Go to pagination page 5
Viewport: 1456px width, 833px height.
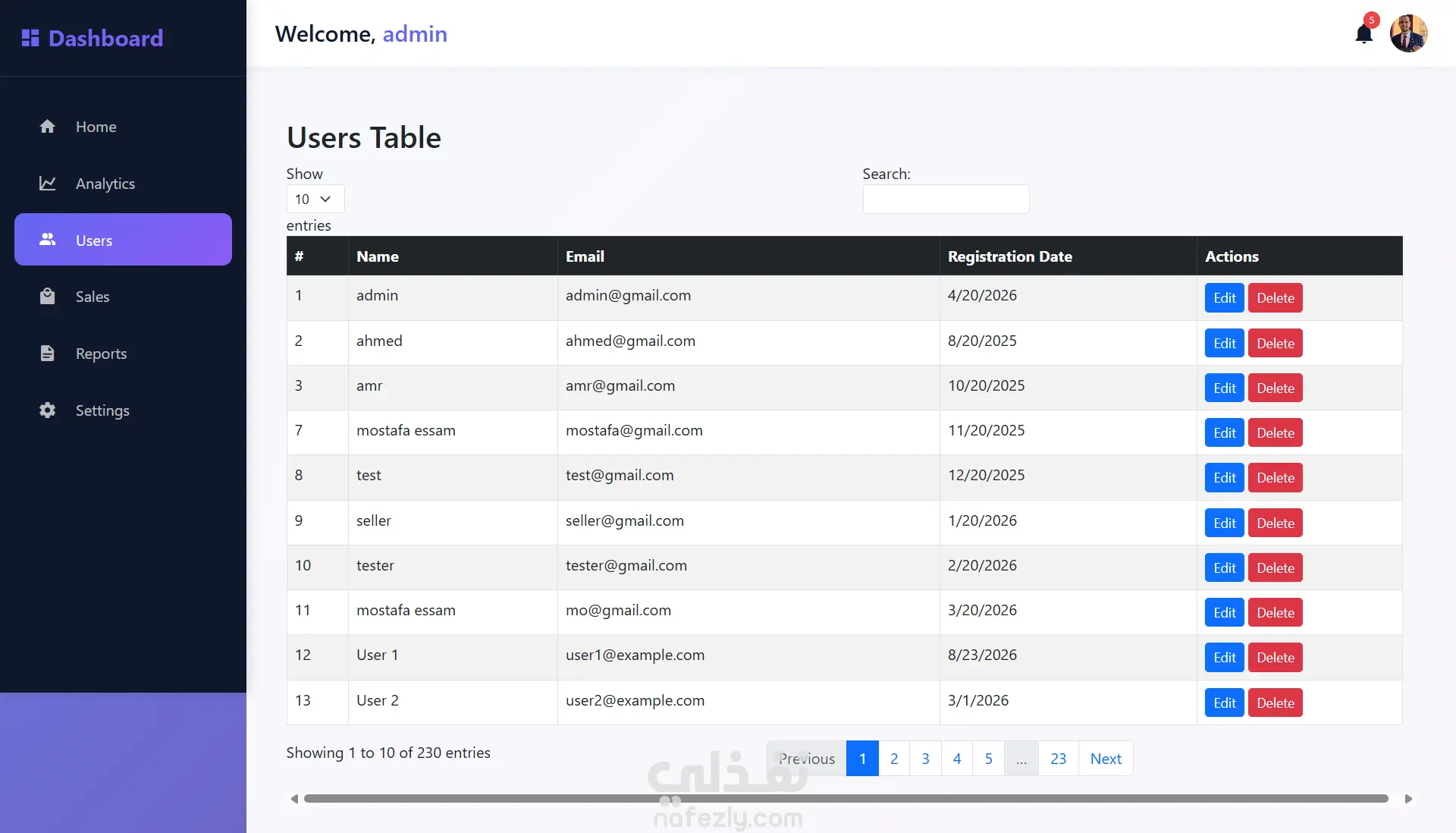(989, 759)
